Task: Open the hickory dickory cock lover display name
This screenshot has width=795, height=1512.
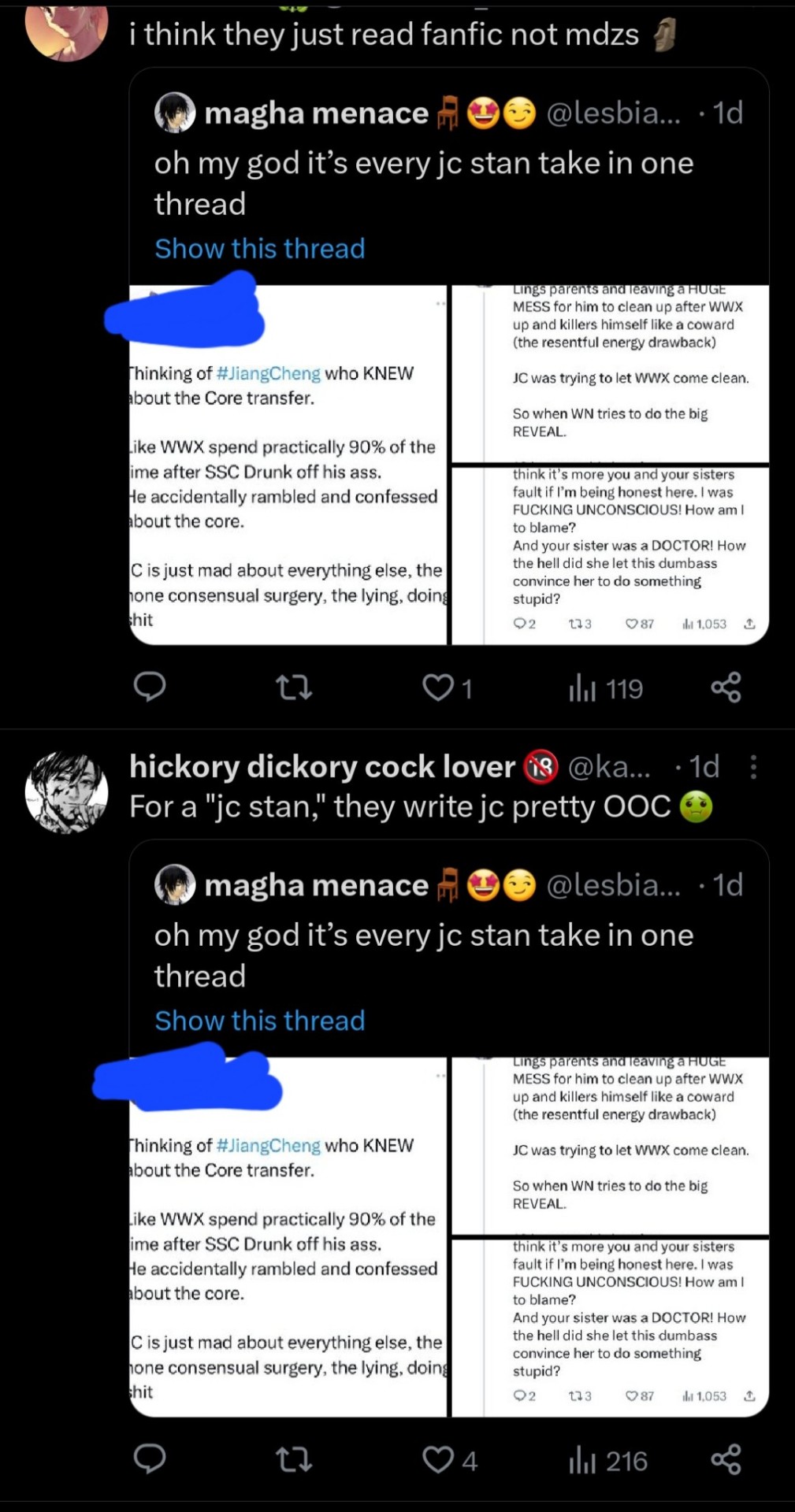Action: tap(322, 766)
